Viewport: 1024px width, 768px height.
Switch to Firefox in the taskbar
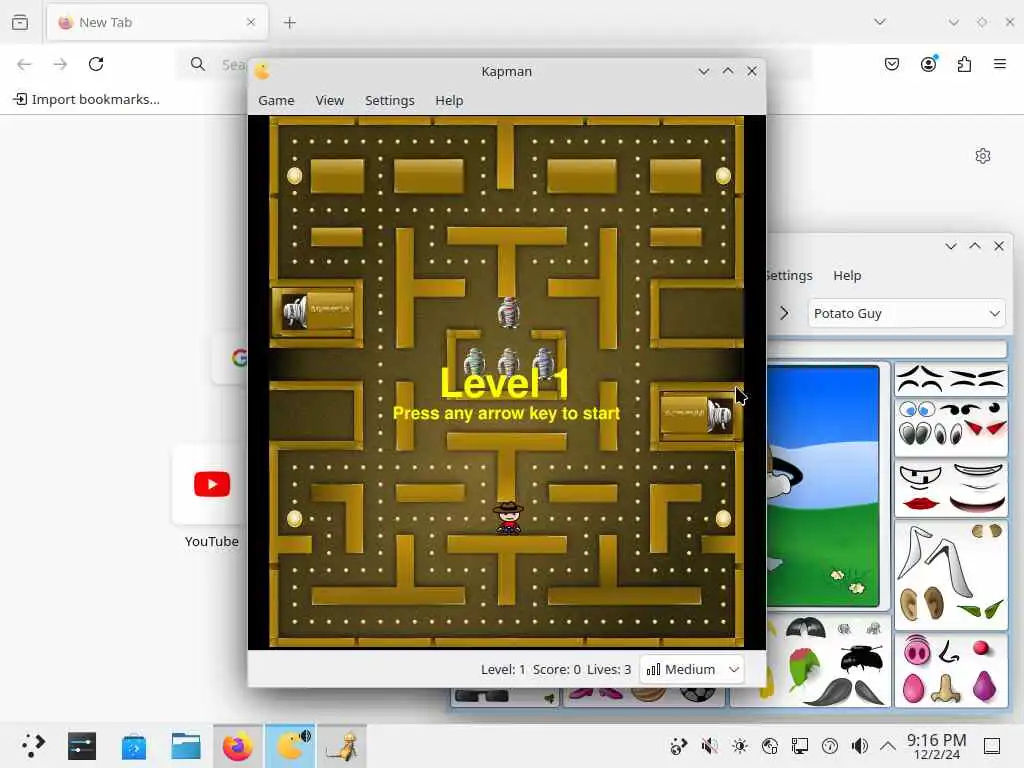pos(238,746)
